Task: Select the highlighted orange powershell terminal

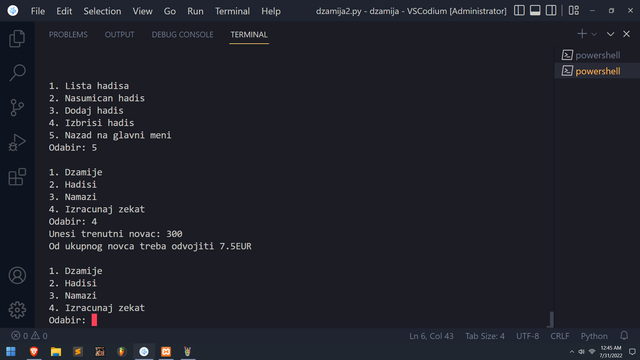Action: click(x=597, y=71)
